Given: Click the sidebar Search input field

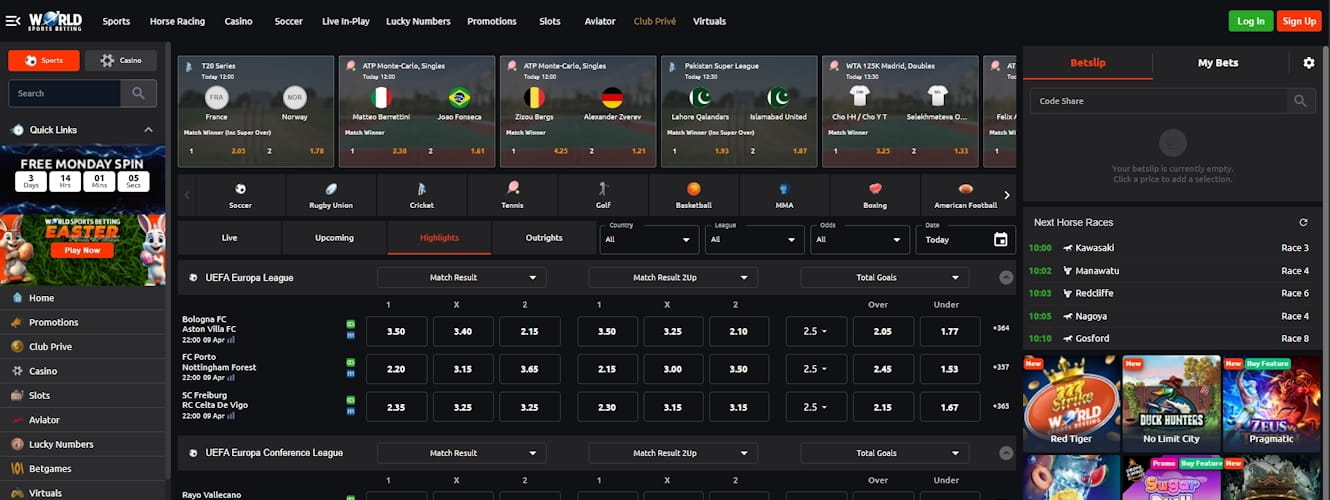Looking at the screenshot, I should click(x=65, y=93).
